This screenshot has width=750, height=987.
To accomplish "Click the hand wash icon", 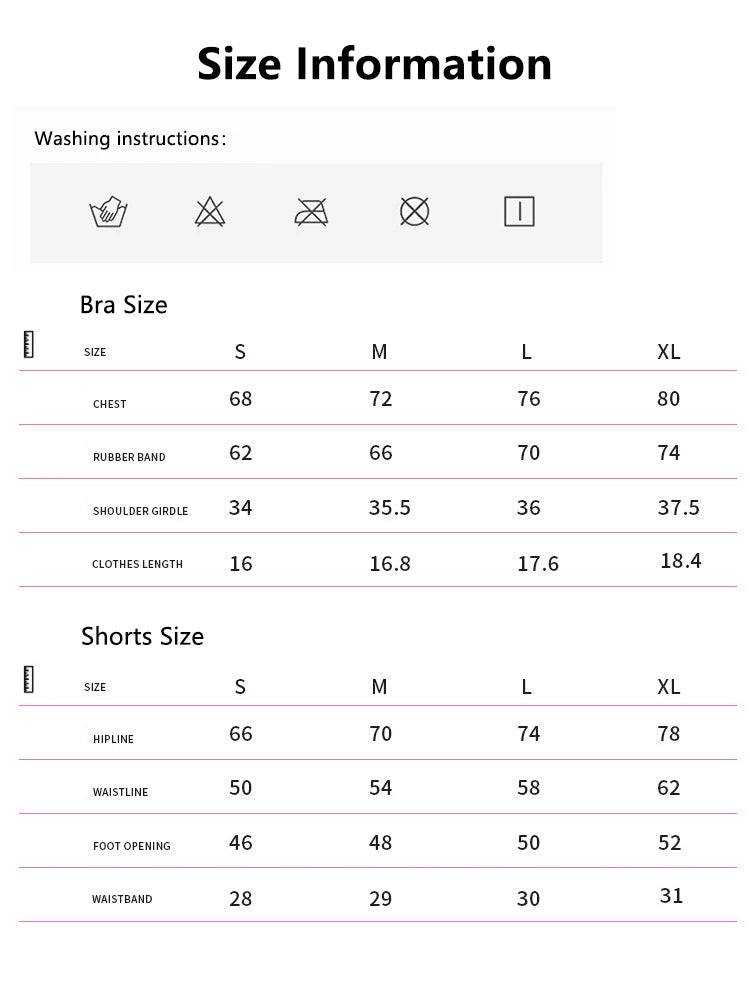I will [108, 212].
